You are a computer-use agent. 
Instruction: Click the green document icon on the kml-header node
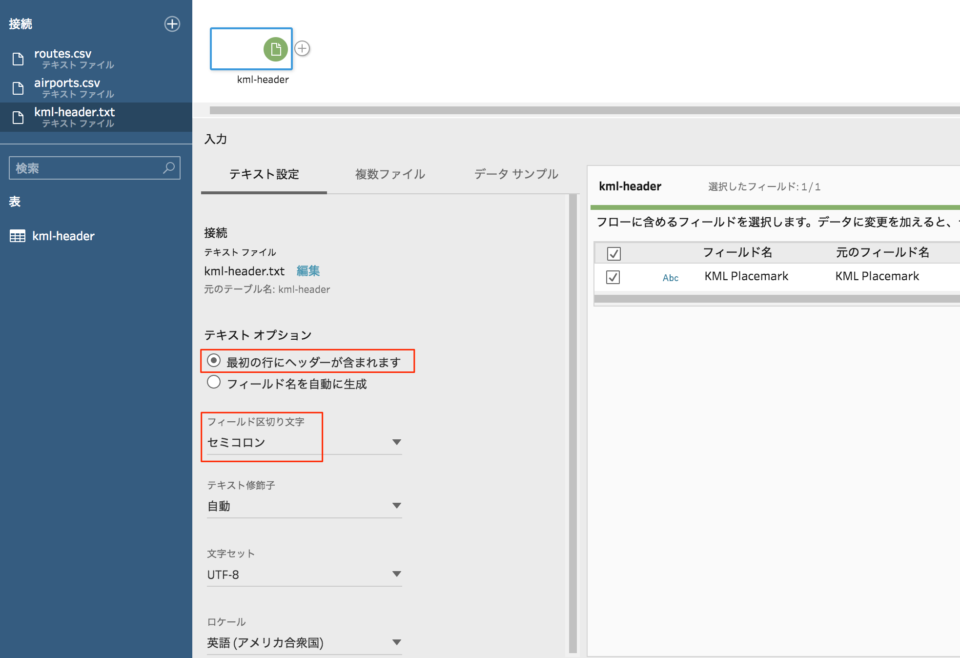tap(277, 48)
